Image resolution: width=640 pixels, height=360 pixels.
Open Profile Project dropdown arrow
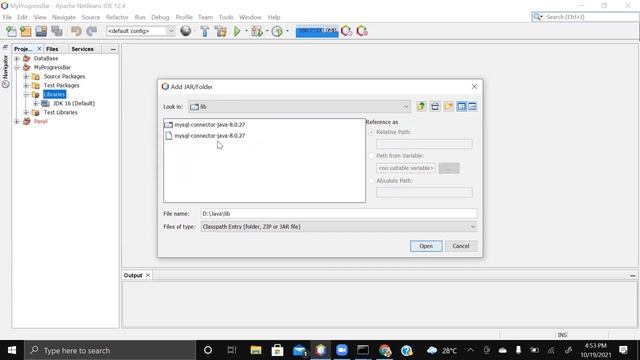pyautogui.click(x=287, y=31)
